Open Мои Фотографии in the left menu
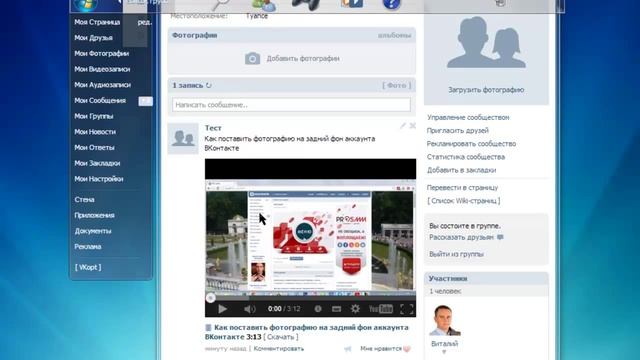The height and width of the screenshot is (360, 640). [x=102, y=53]
